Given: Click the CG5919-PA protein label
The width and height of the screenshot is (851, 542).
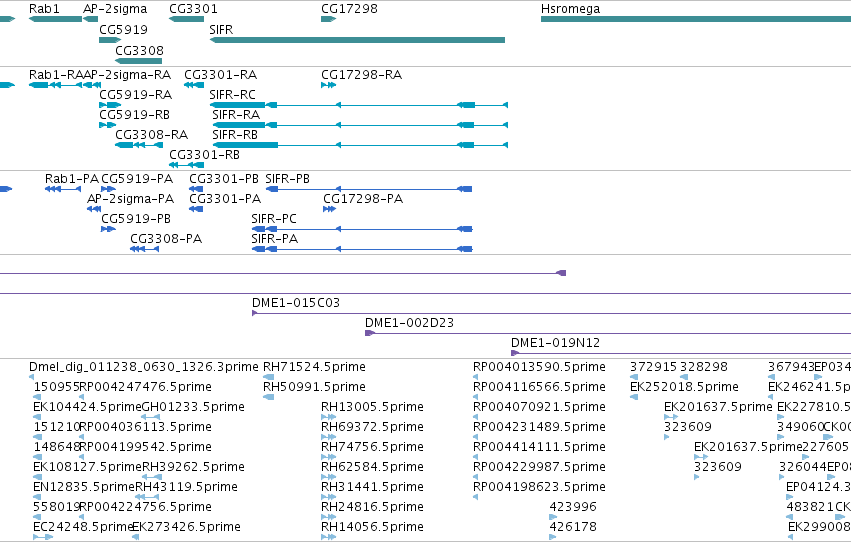Looking at the screenshot, I should 137,179.
